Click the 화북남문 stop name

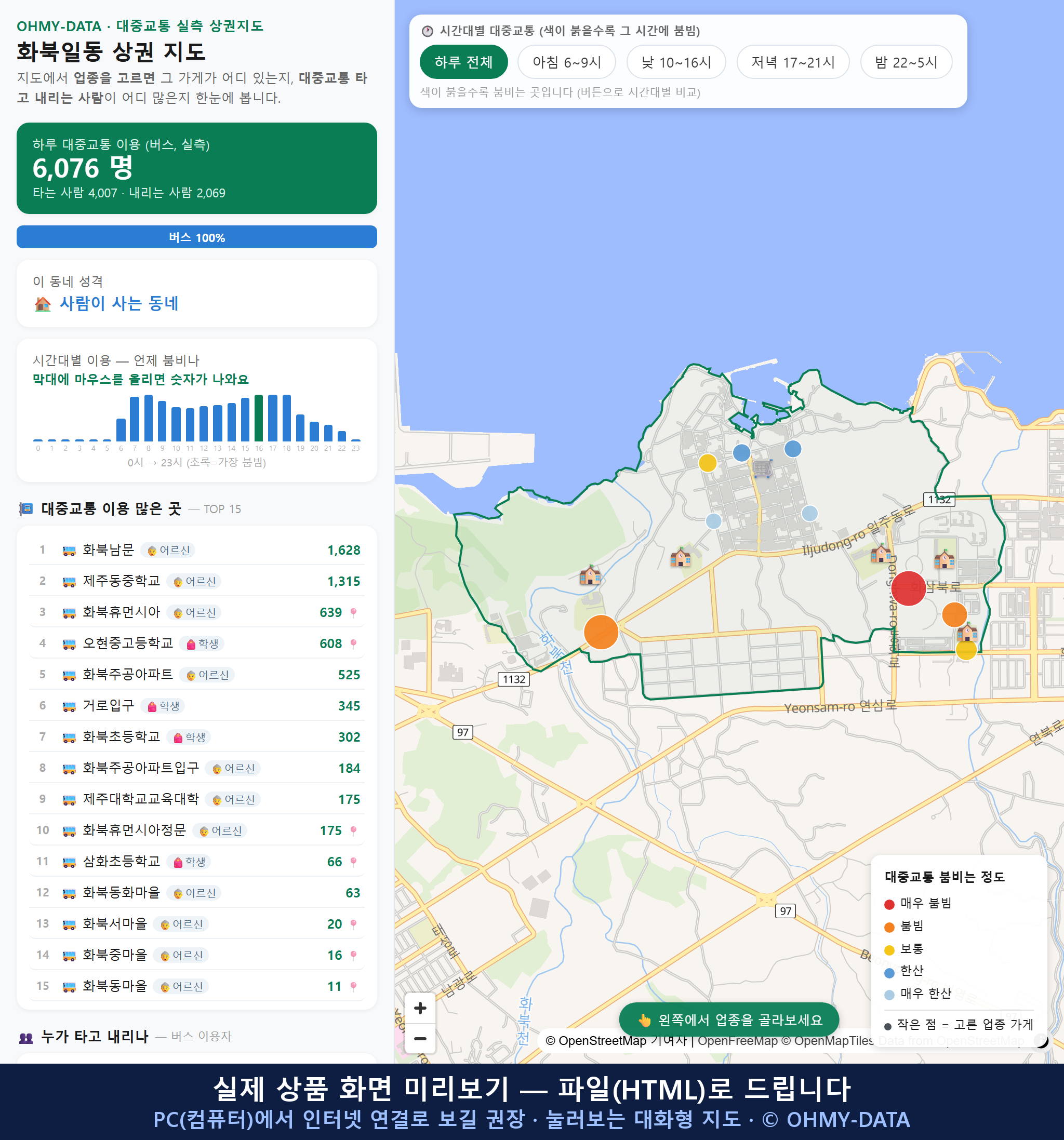click(x=108, y=550)
